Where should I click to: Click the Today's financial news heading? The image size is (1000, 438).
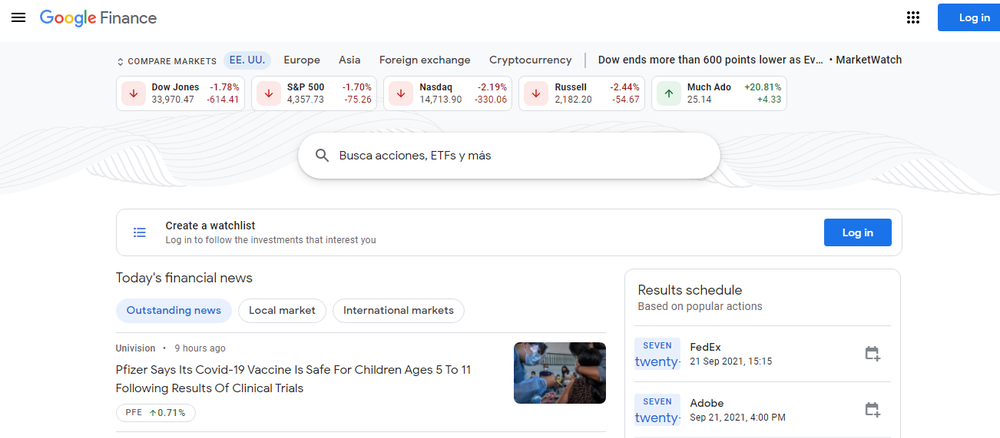[184, 278]
